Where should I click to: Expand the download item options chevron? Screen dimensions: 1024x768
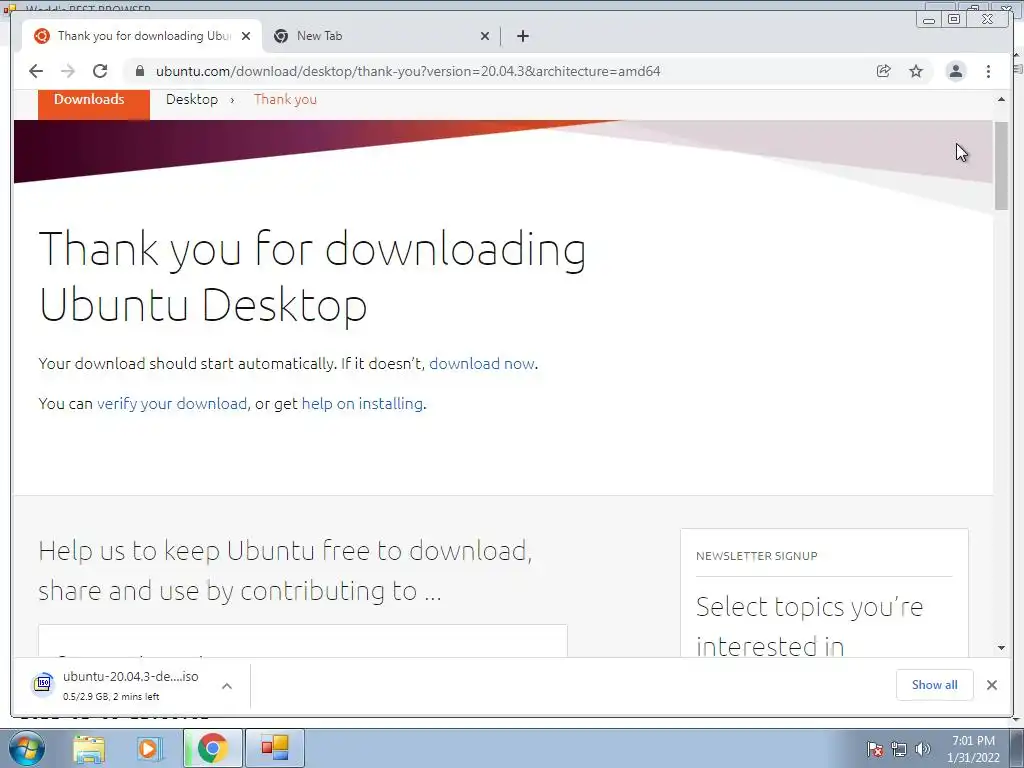point(227,686)
